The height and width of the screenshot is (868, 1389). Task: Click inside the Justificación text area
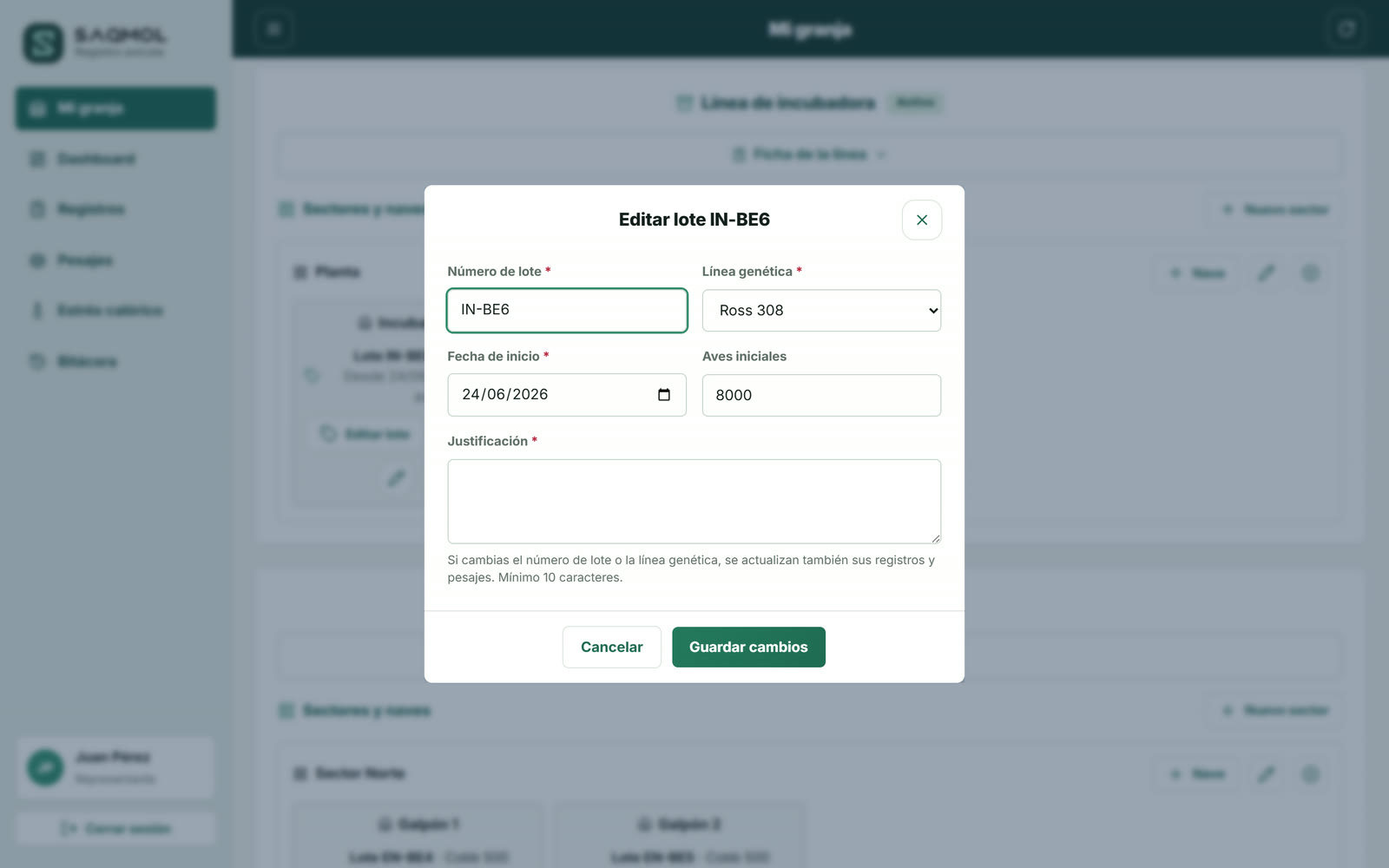click(x=694, y=502)
